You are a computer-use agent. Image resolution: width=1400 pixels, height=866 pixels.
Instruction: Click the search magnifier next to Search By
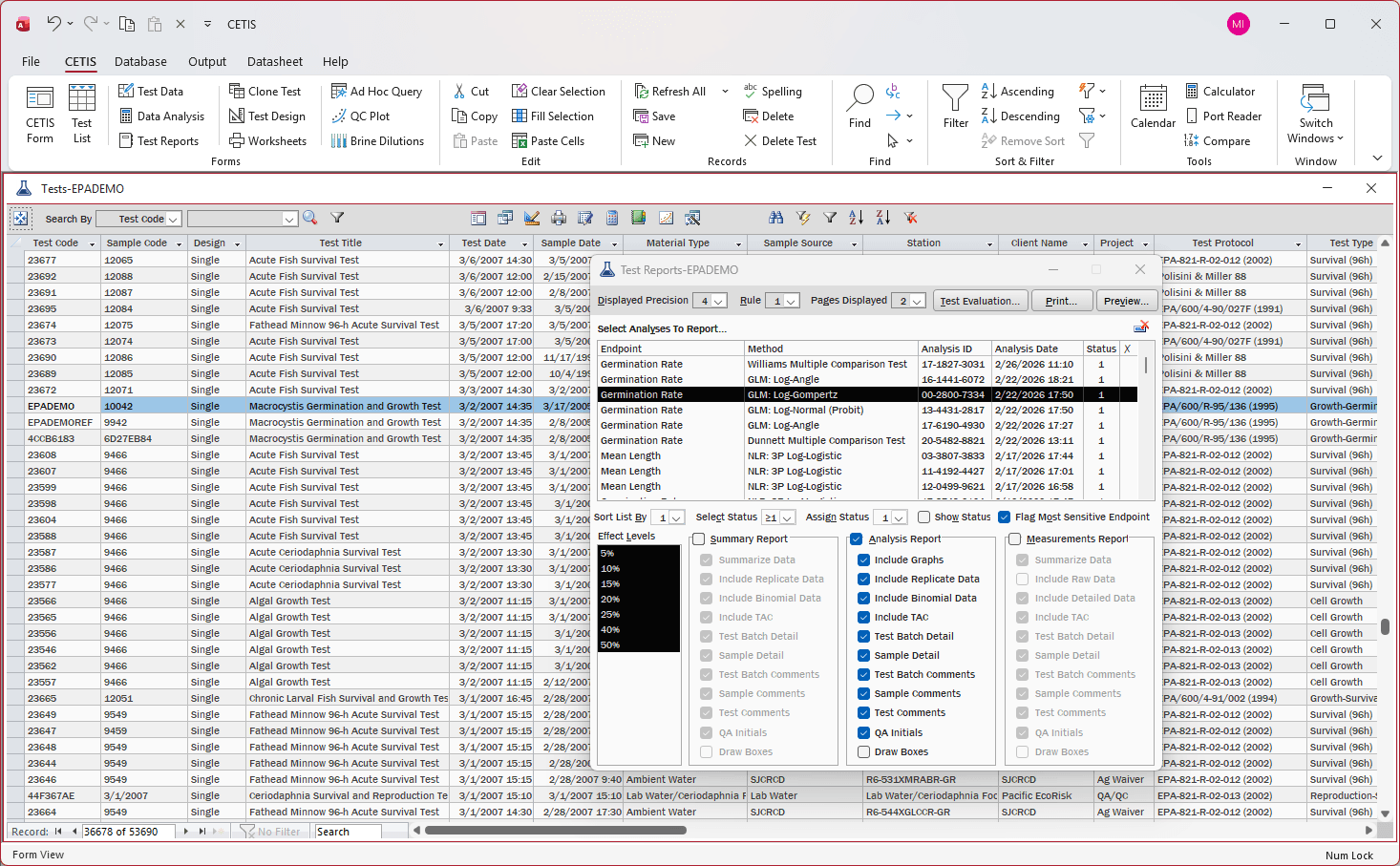click(x=309, y=219)
